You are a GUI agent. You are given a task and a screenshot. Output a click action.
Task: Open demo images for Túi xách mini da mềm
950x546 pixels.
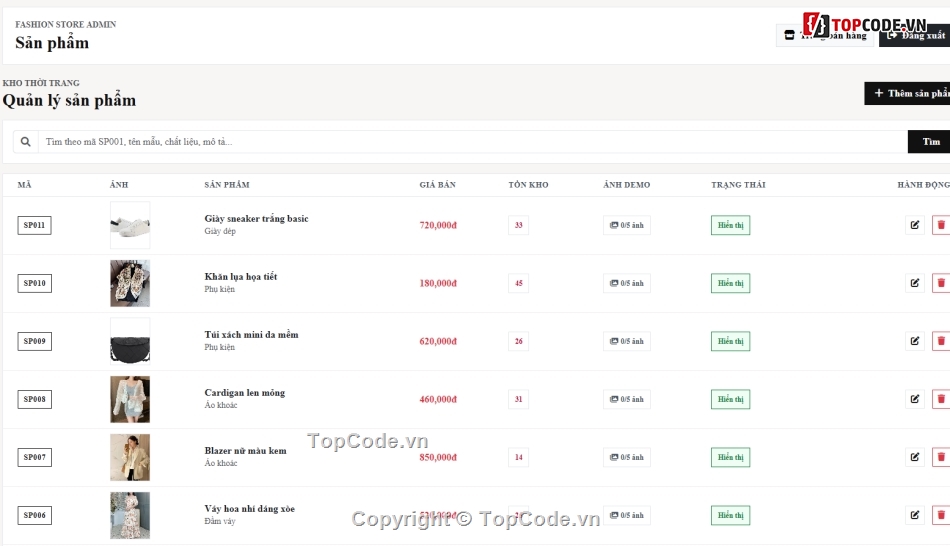626,341
